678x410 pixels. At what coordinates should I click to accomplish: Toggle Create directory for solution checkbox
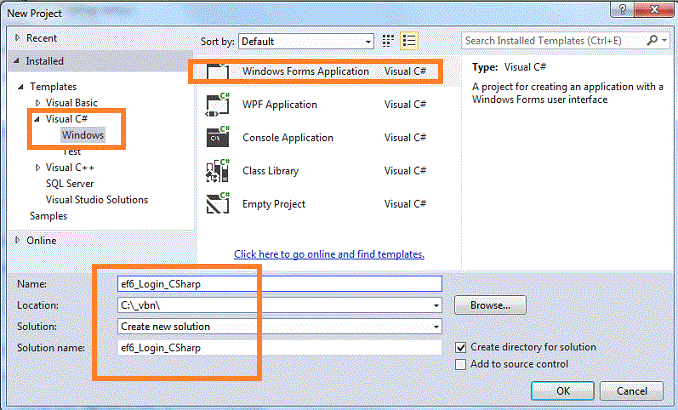click(461, 347)
